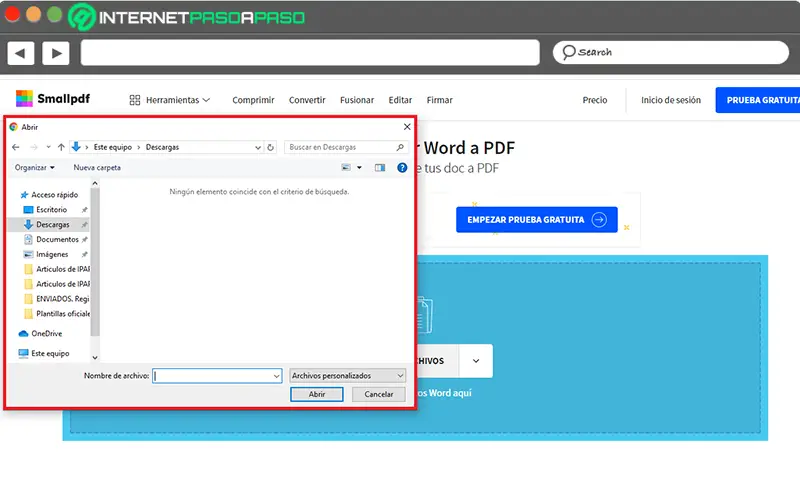Open the blue help question mark icon

402,167
